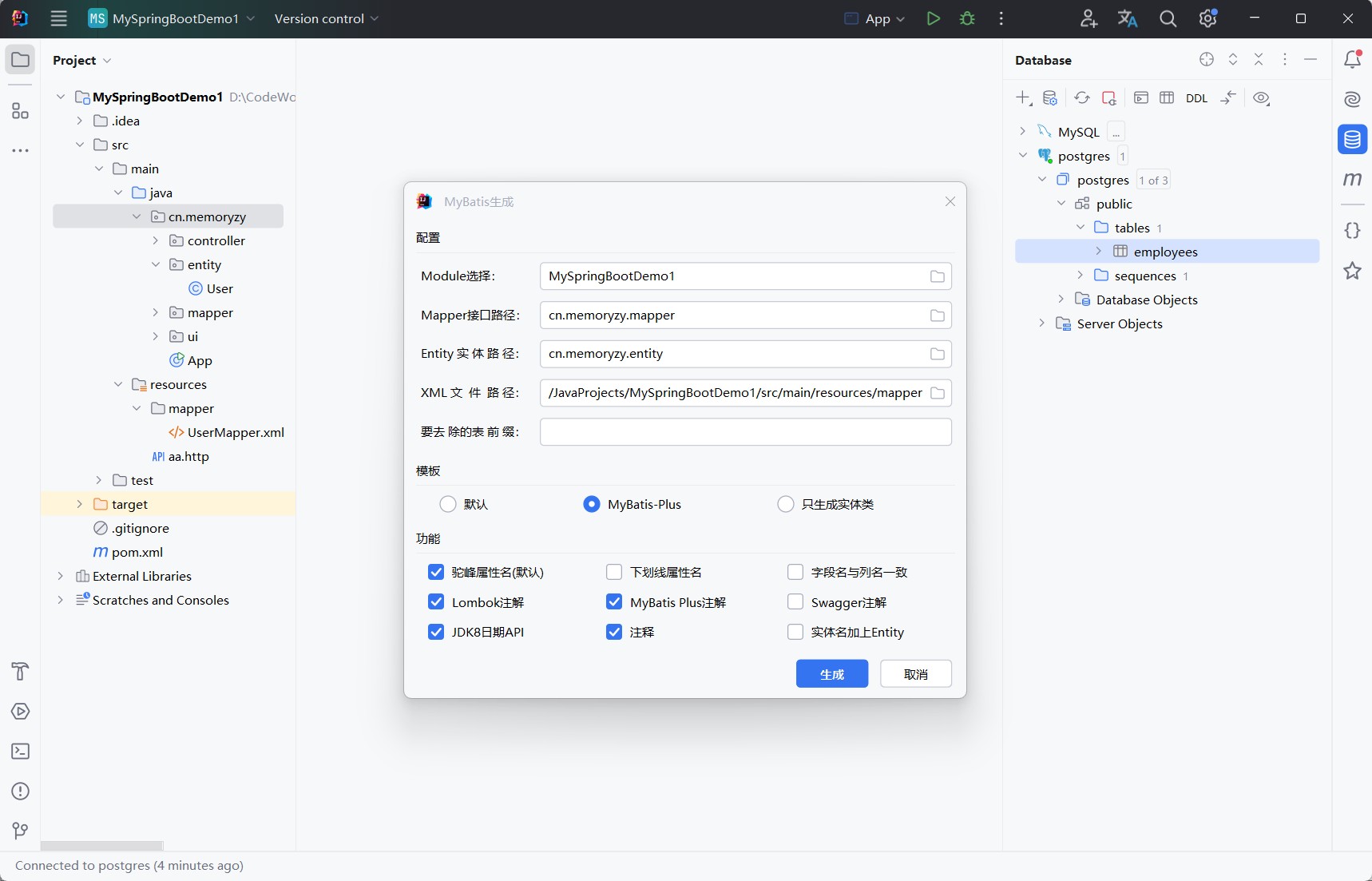Toggle 注释 checkbox
This screenshot has width=1372, height=881.
[x=614, y=632]
